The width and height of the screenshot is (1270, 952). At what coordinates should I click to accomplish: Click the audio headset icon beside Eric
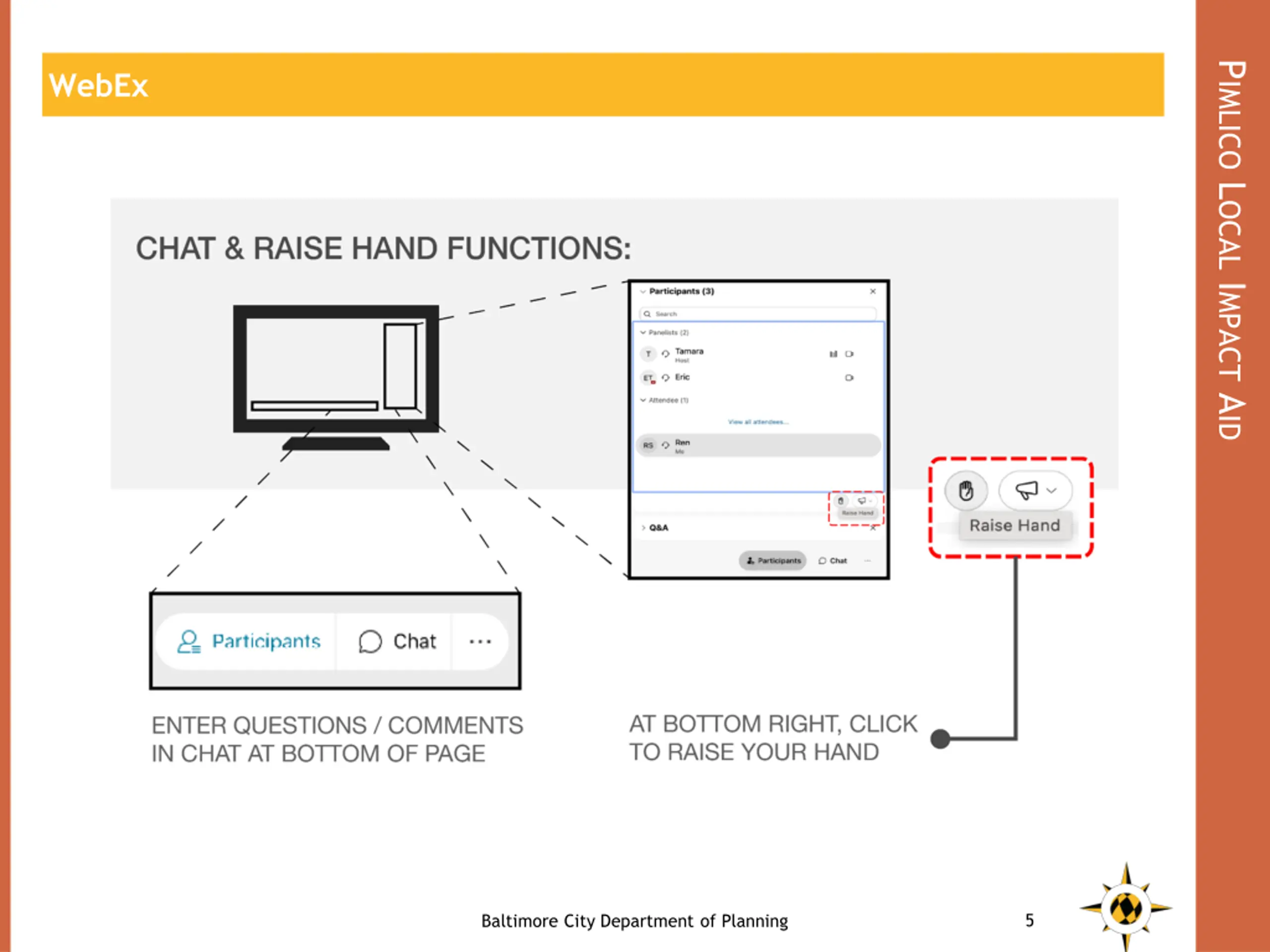(665, 378)
